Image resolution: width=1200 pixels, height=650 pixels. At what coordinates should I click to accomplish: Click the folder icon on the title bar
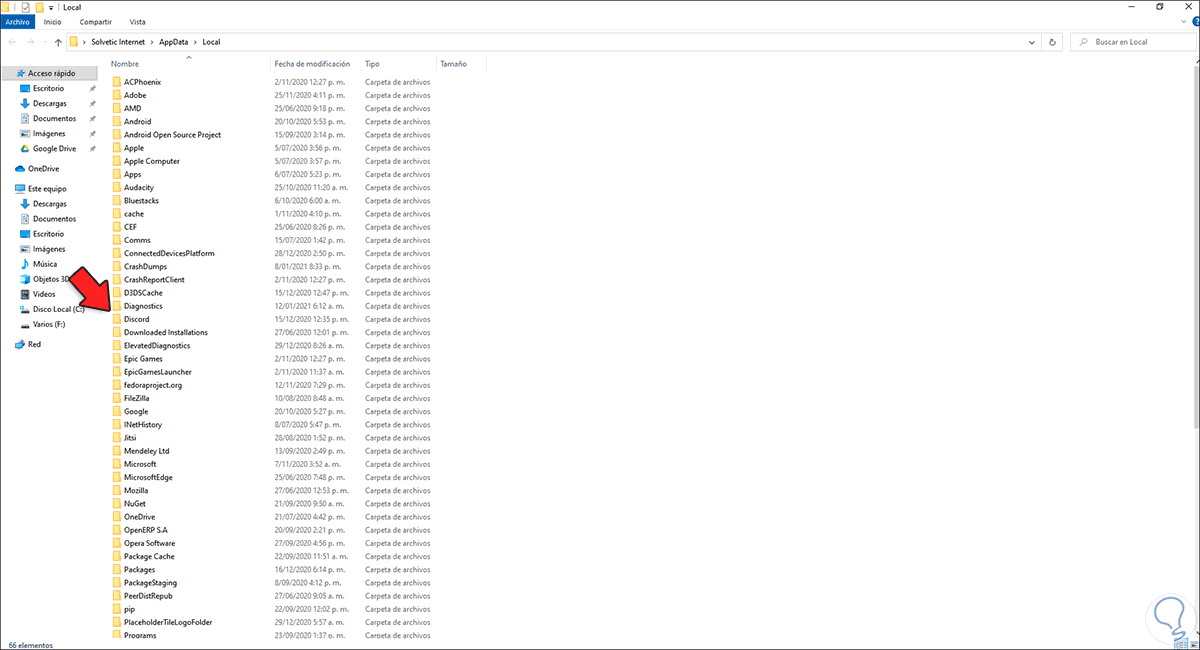click(x=6, y=7)
